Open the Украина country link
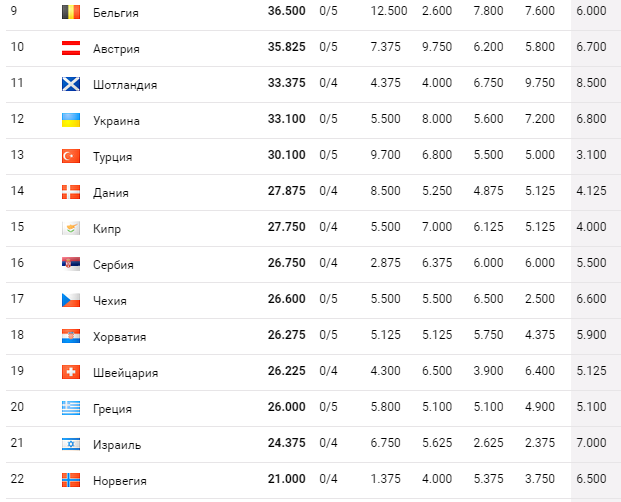Screen dimensions: 621x502 [116, 121]
